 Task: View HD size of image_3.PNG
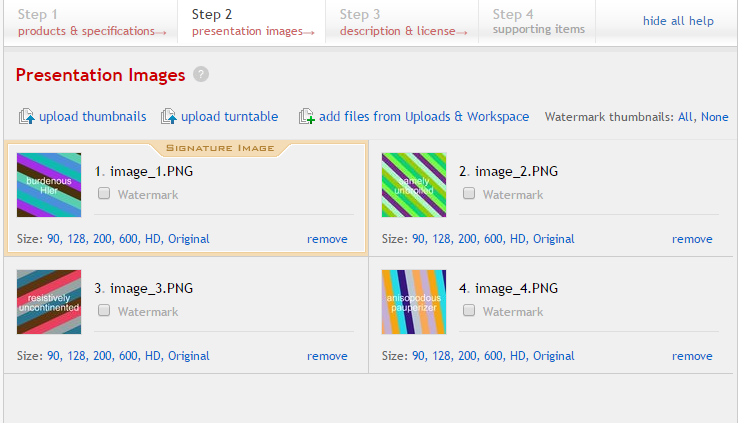pos(153,356)
